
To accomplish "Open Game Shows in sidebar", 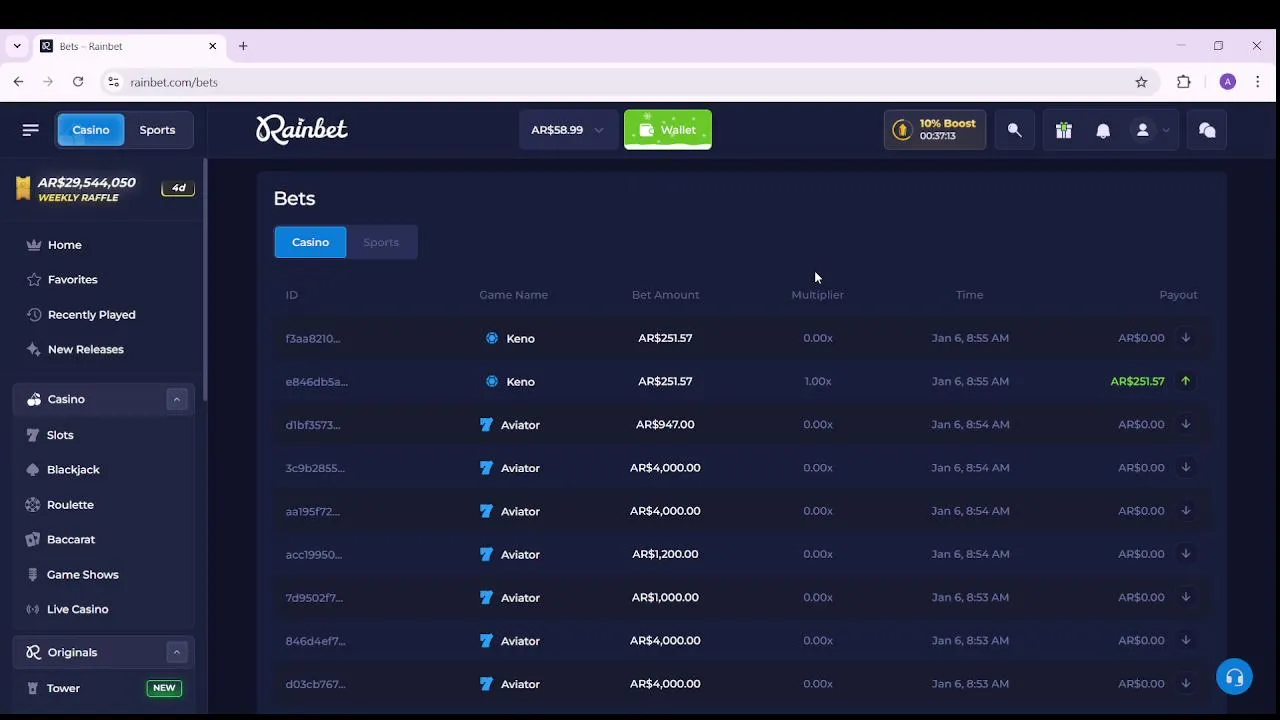I will coord(83,575).
